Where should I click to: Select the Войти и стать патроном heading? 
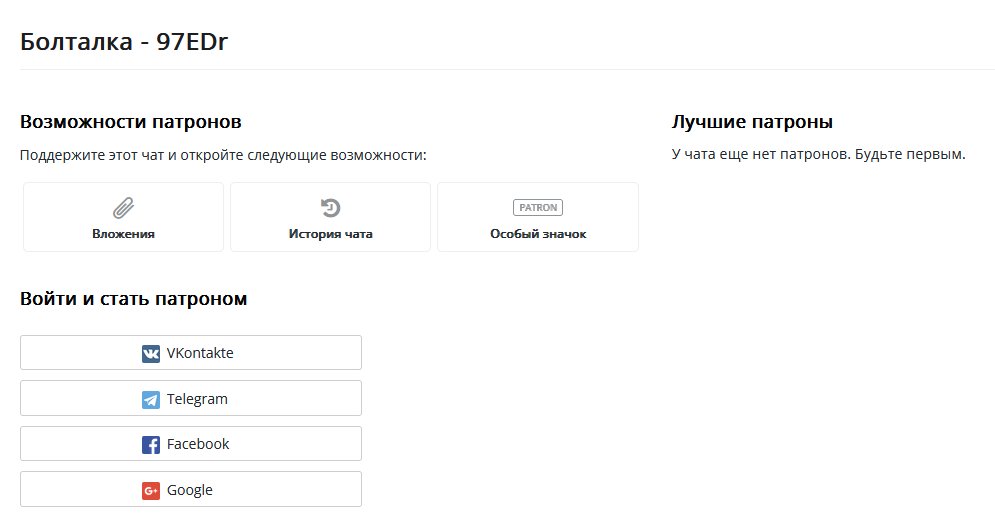pos(133,298)
